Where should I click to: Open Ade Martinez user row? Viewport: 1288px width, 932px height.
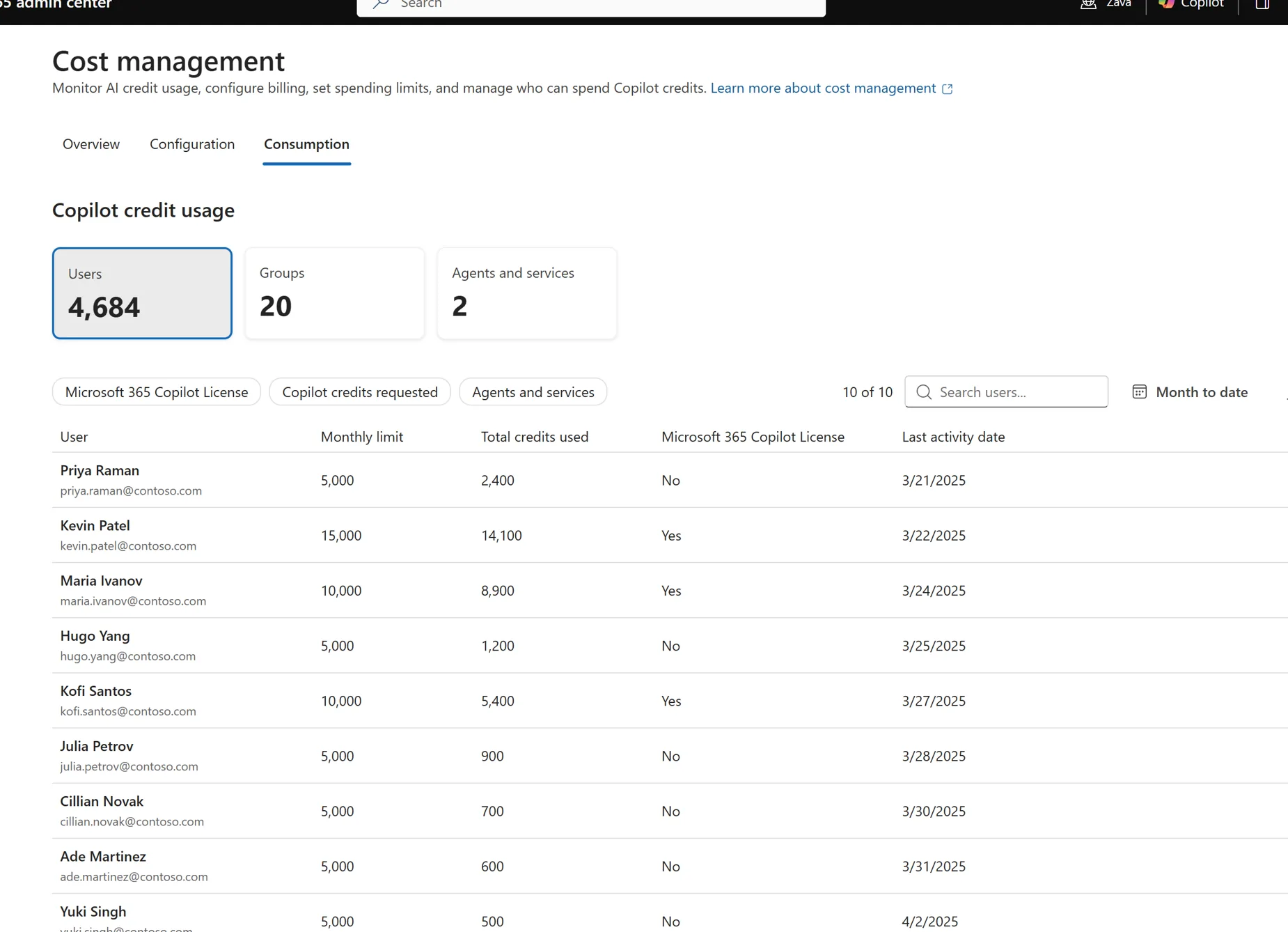pyautogui.click(x=670, y=866)
